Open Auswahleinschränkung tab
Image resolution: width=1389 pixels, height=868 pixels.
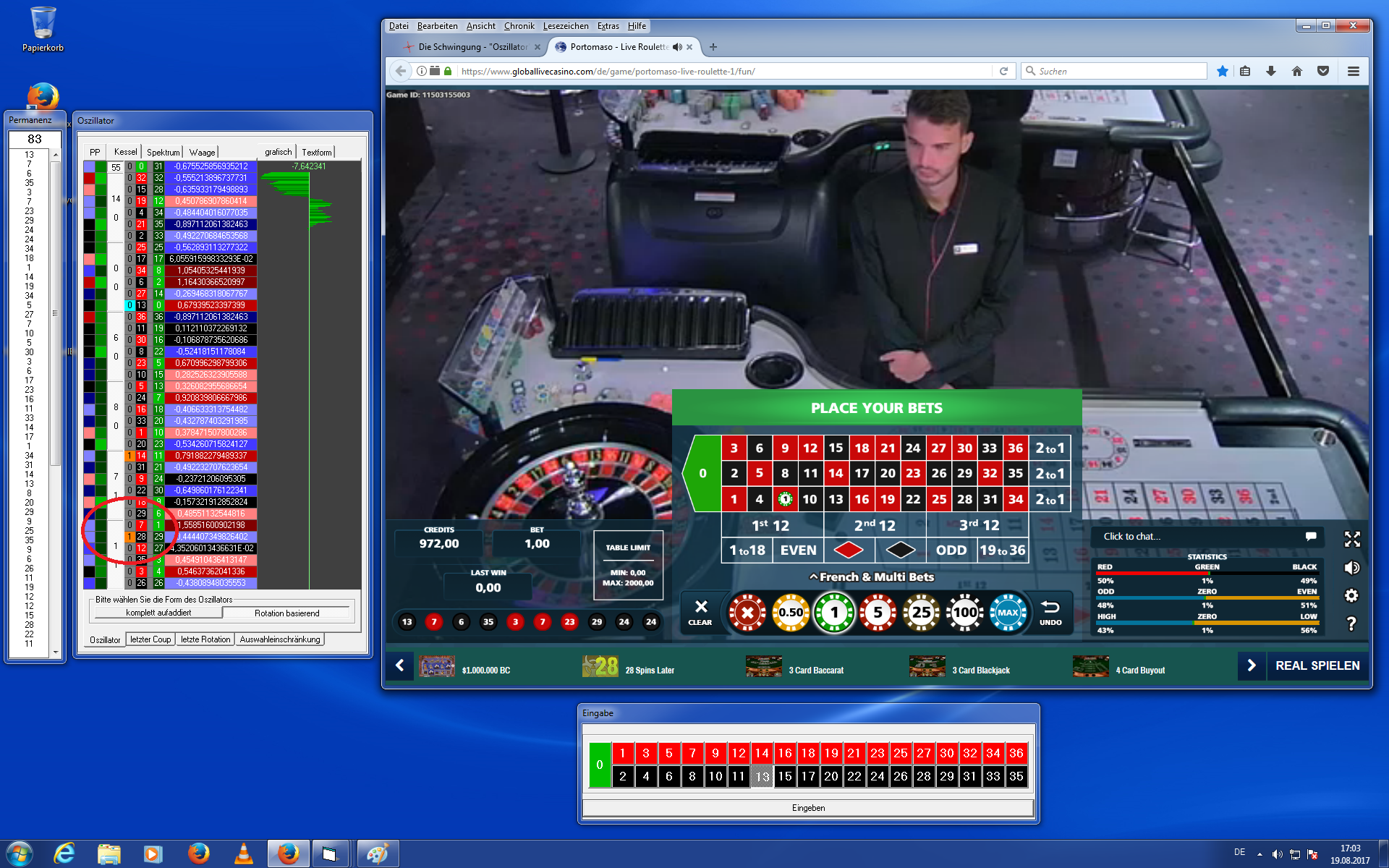coord(280,639)
